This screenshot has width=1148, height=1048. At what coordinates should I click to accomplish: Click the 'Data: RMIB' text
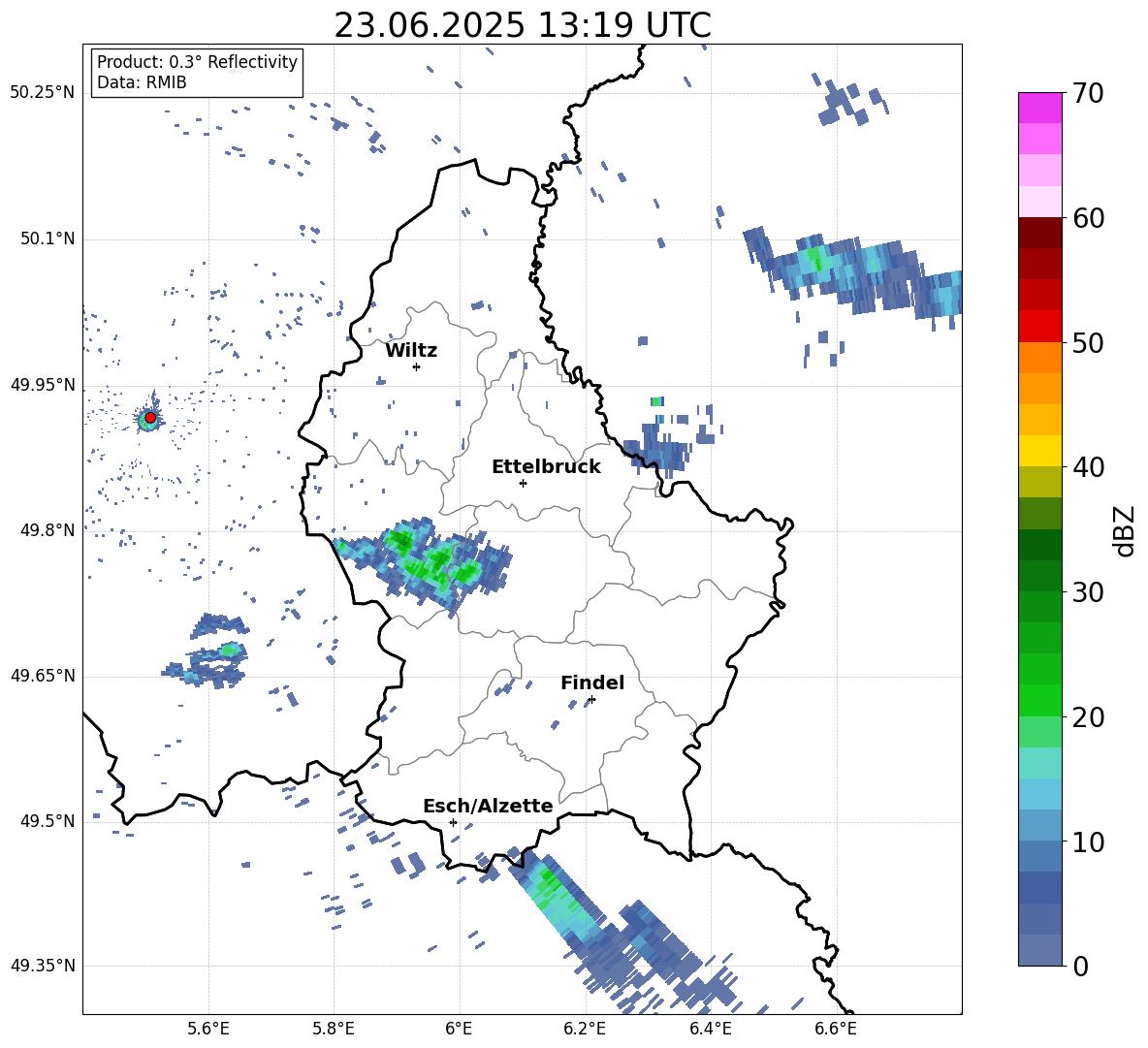[142, 82]
